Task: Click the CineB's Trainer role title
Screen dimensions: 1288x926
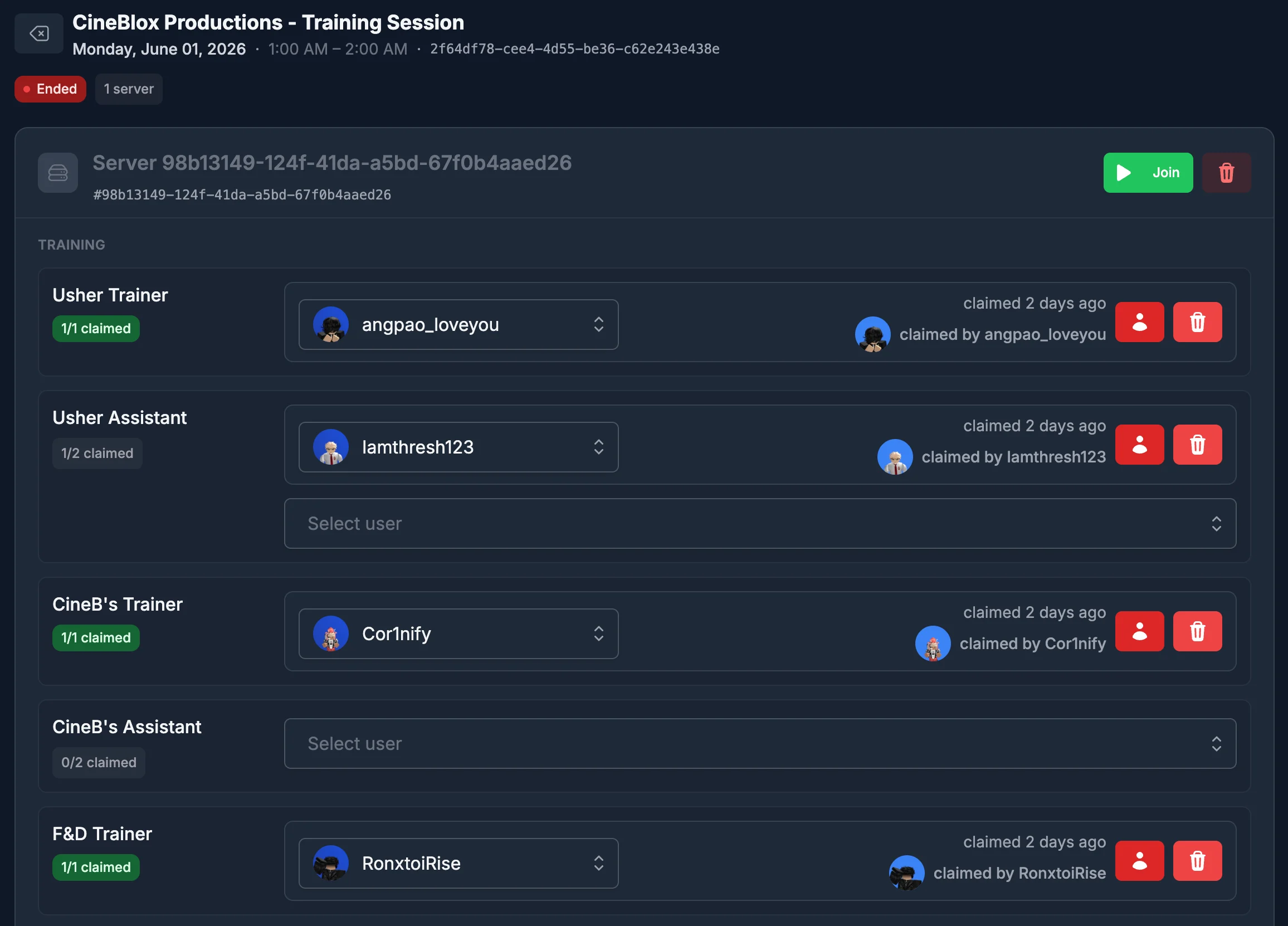Action: point(118,605)
